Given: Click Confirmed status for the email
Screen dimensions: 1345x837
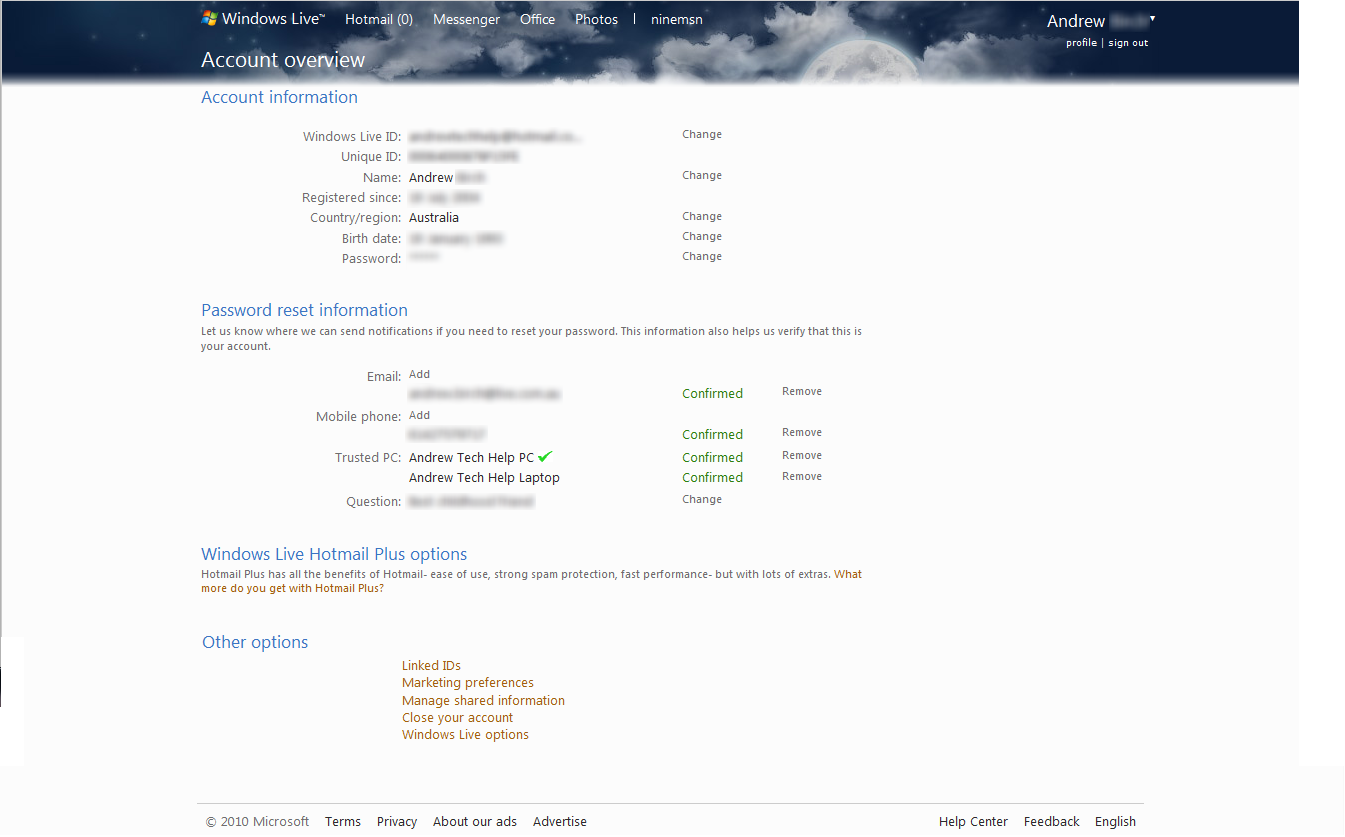Looking at the screenshot, I should click(712, 393).
